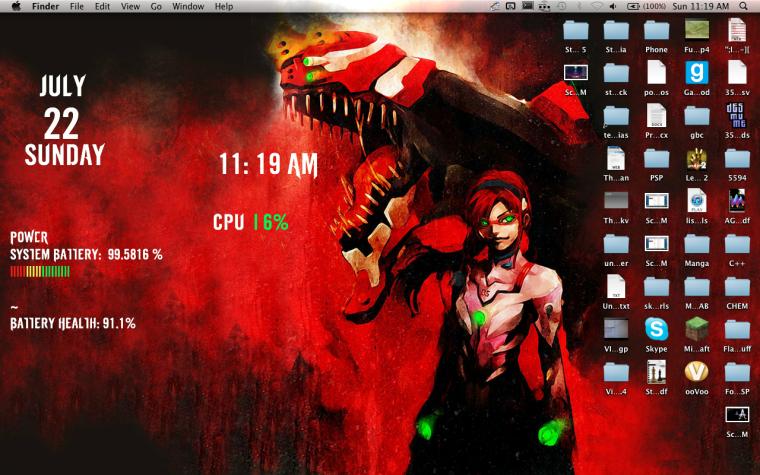
Task: Click the 'System Battery: 99.5816 %' text
Action: 86,254
